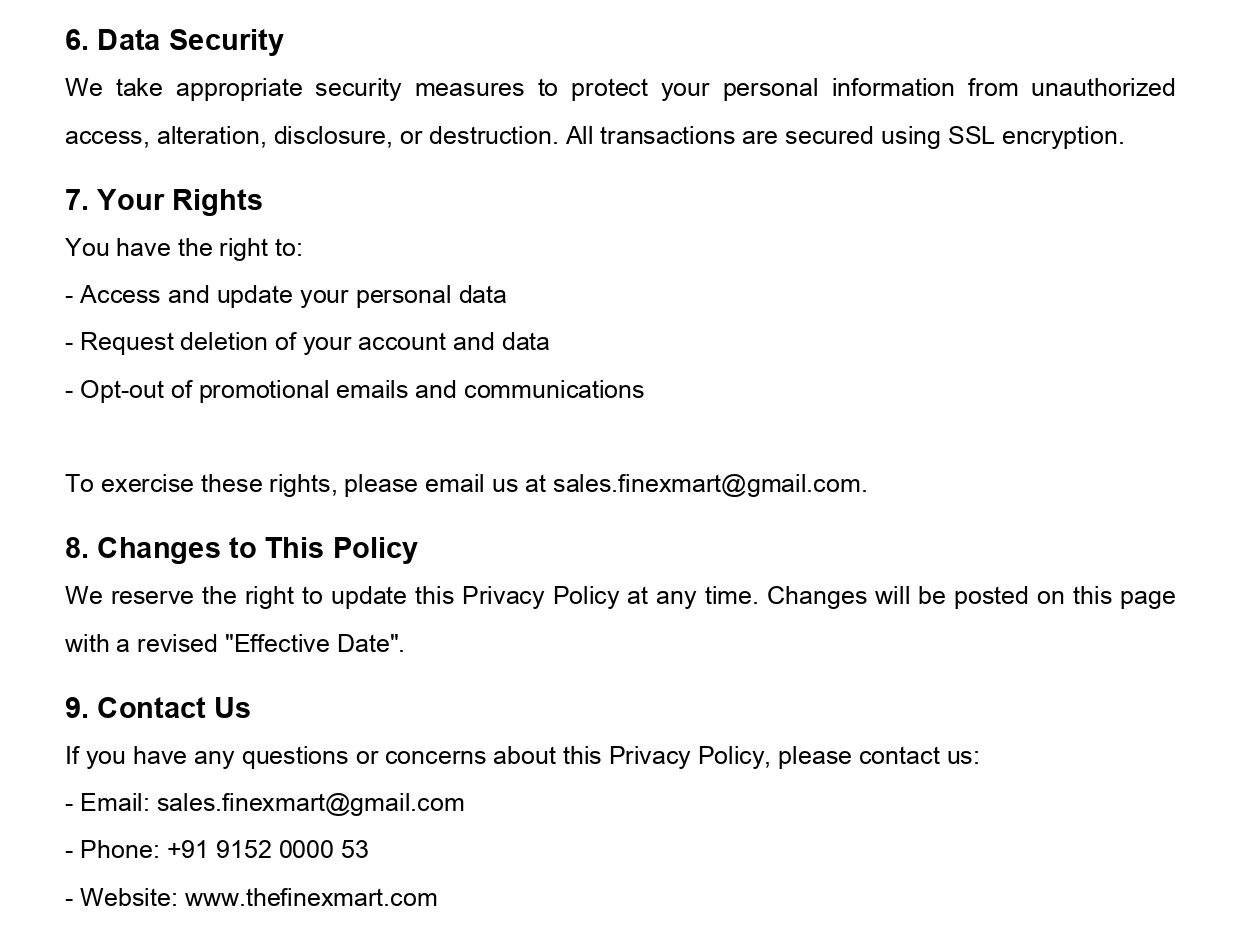1241x947 pixels.
Task: Click the 7. Your Rights heading
Action: point(164,200)
